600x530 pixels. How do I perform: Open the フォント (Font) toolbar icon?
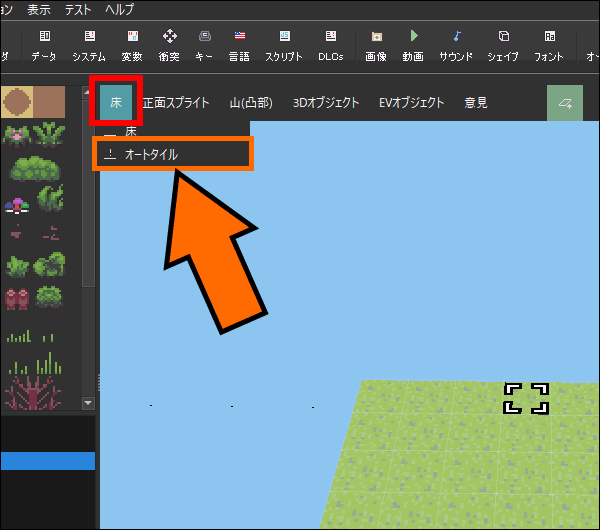click(548, 44)
